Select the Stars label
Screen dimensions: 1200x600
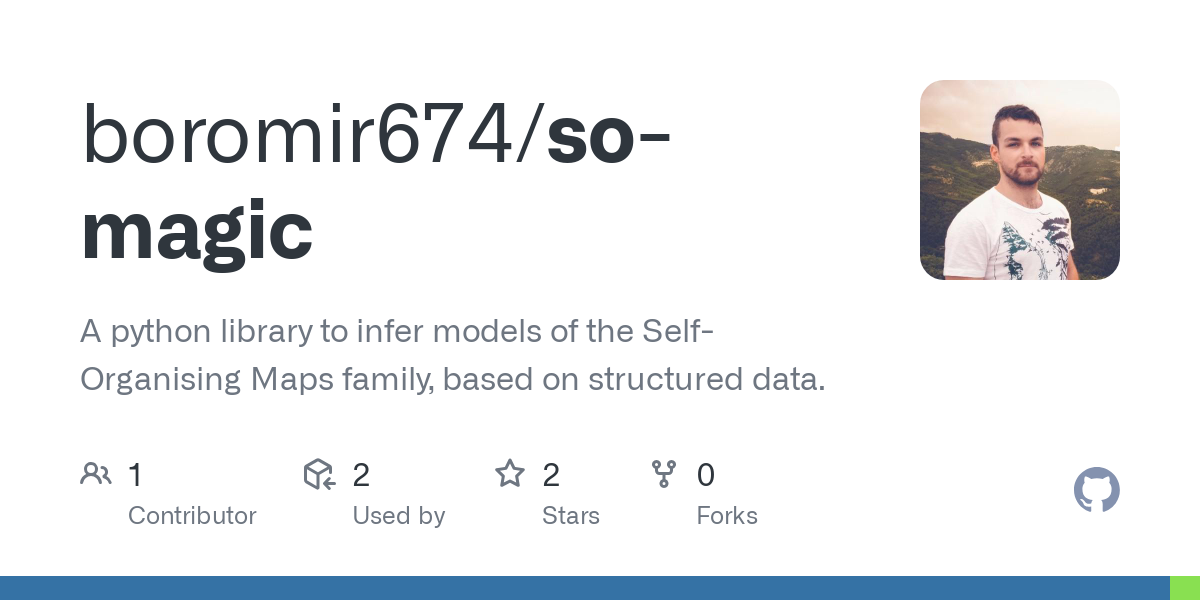click(570, 516)
